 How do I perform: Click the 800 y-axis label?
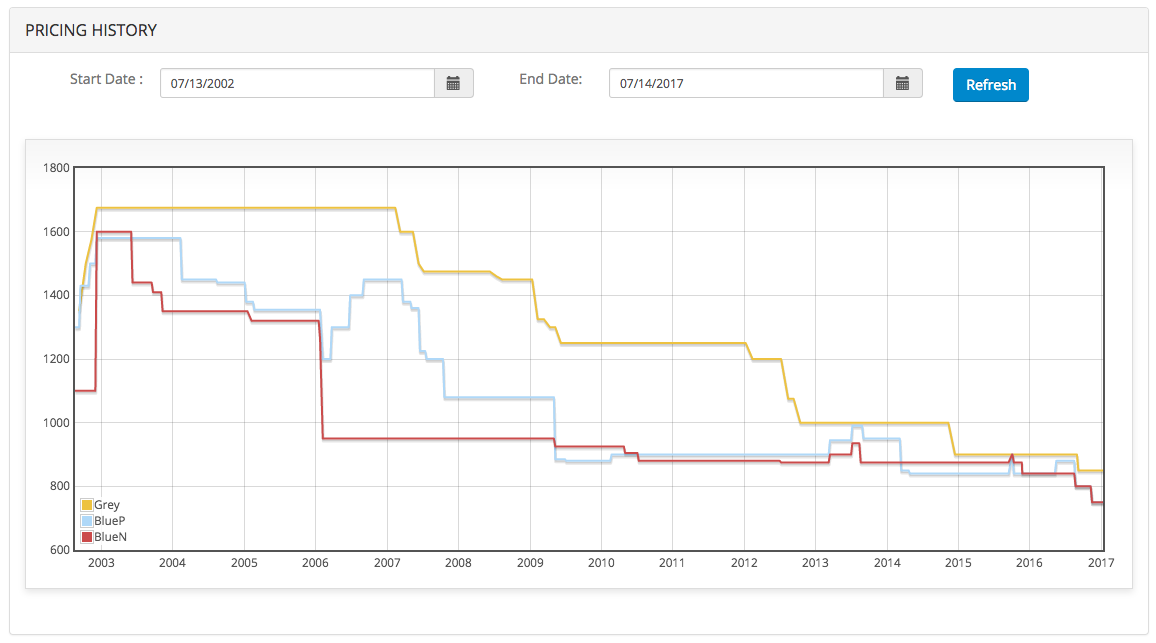click(60, 486)
